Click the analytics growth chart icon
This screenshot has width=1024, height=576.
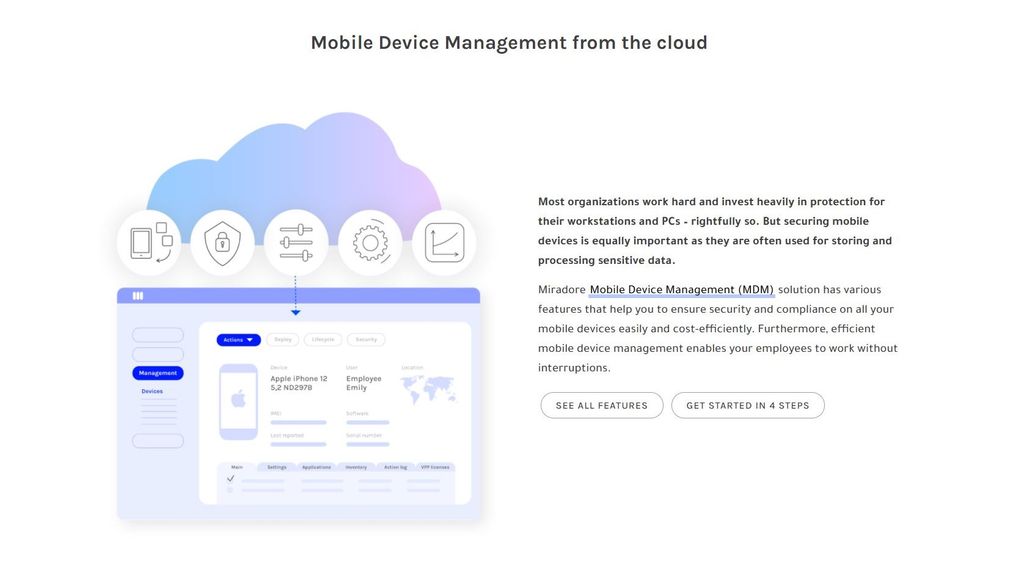click(x=443, y=241)
